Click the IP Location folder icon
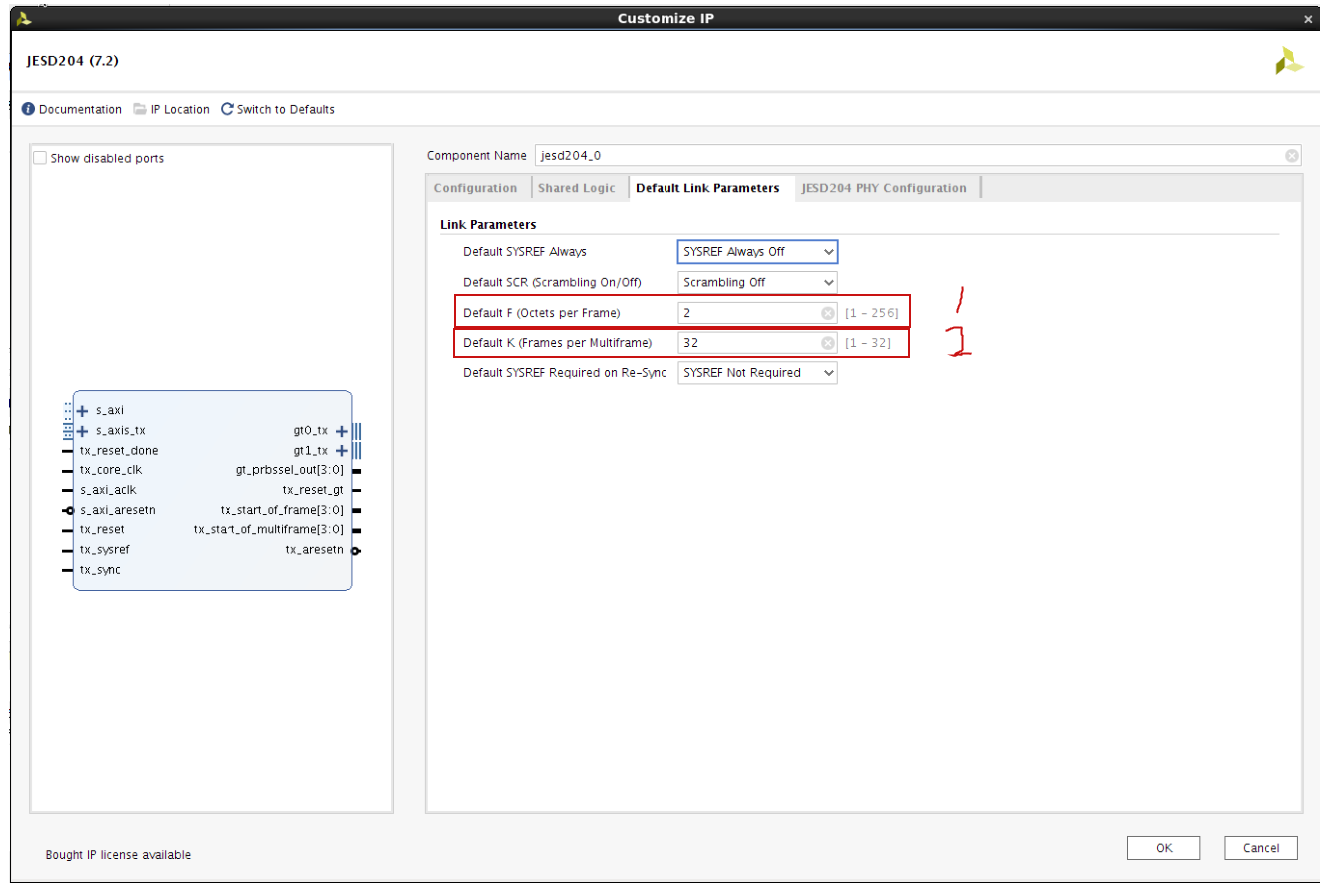Viewport: 1326px width, 884px height. pos(140,110)
